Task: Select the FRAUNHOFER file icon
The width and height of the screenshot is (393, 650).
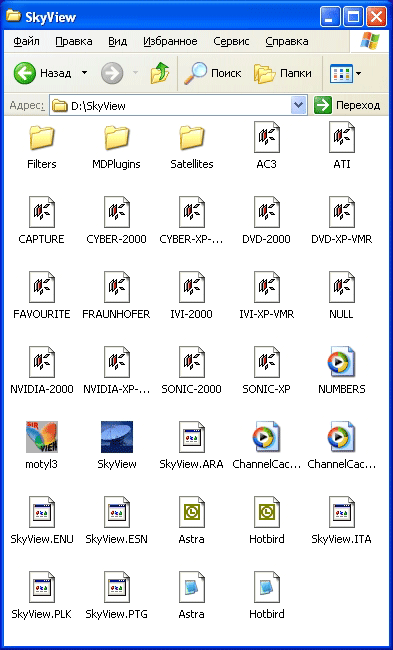Action: pyautogui.click(x=116, y=287)
